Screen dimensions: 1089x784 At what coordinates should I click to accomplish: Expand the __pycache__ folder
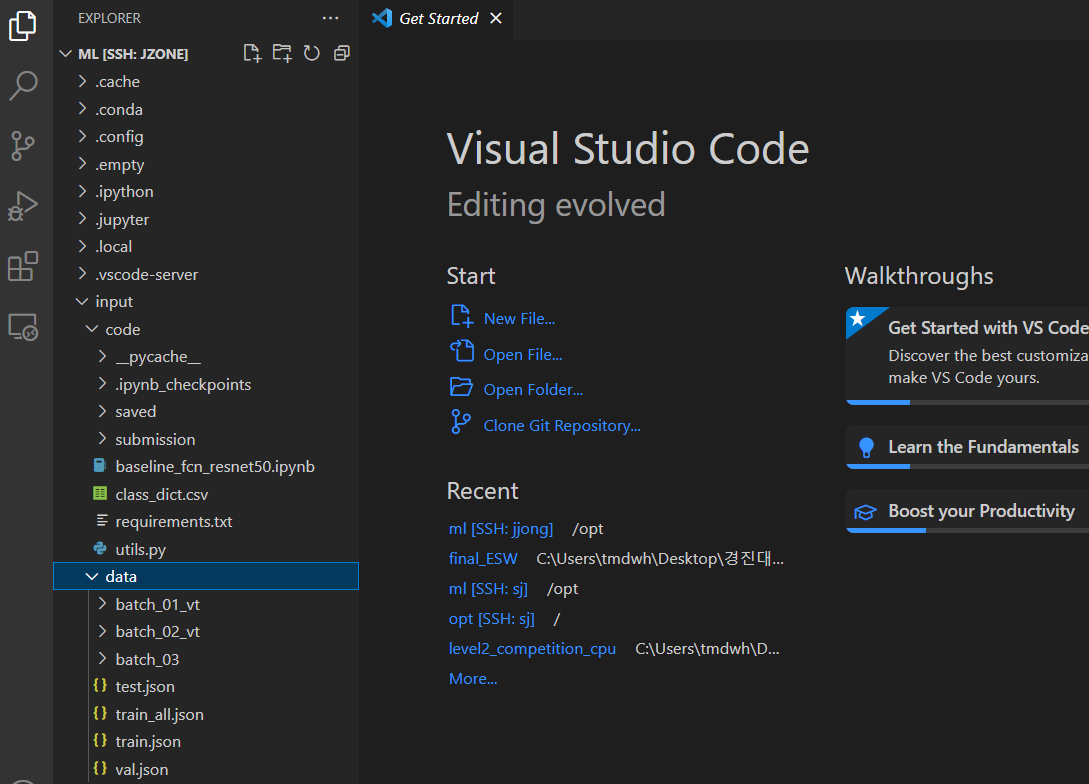pos(206,357)
